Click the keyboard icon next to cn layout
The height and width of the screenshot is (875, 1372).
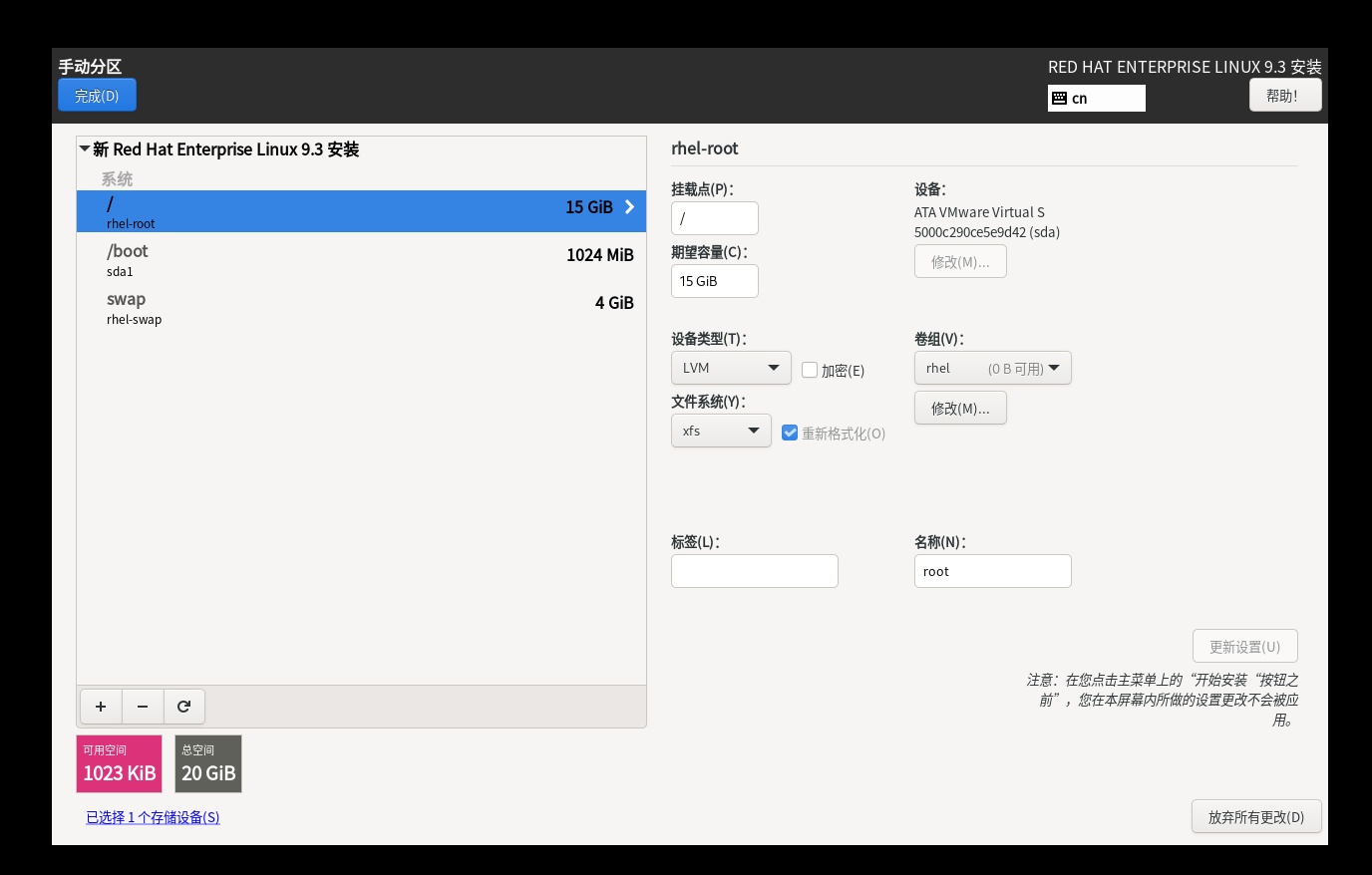pos(1060,98)
